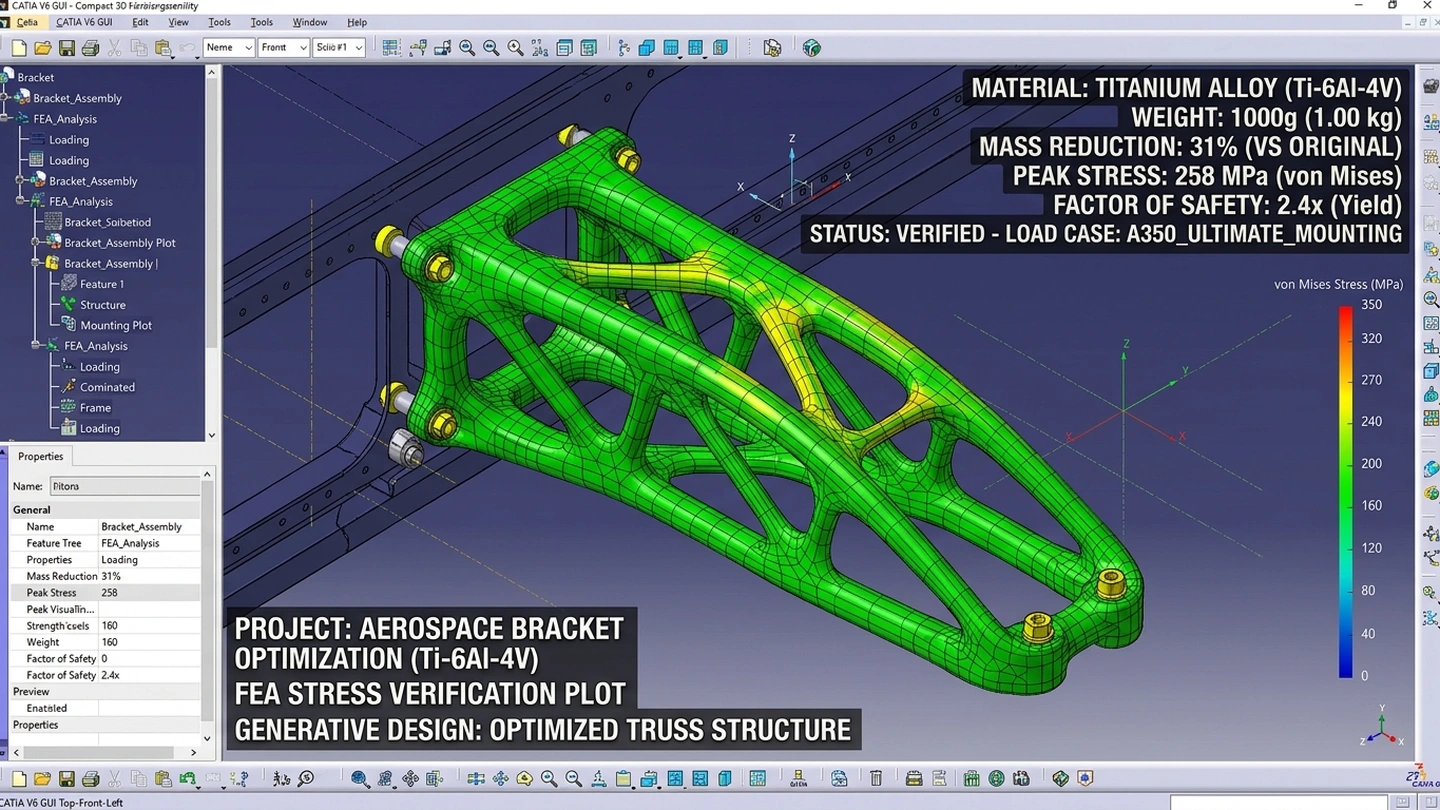Click the green undo arrow icon in the bottom toolbar
The image size is (1440, 810).
(188, 778)
